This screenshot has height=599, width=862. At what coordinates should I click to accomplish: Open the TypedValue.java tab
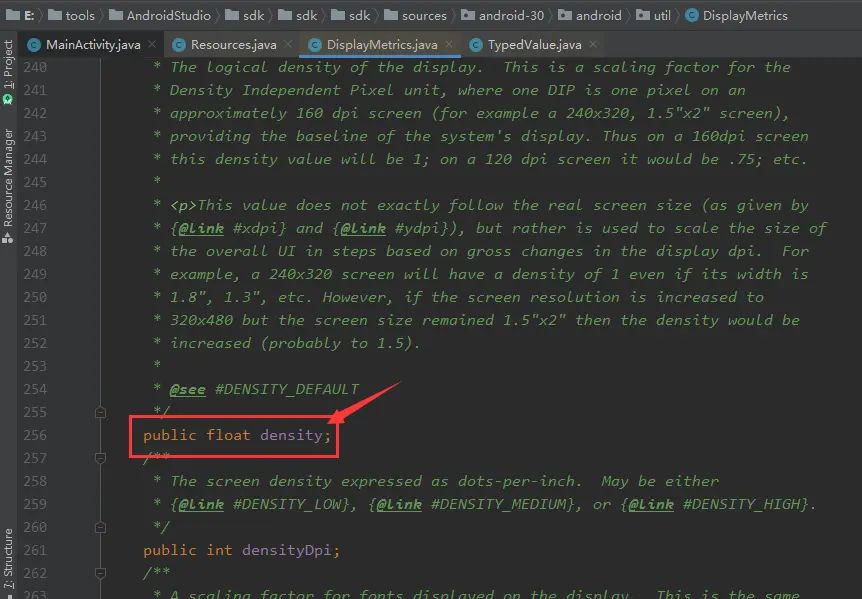pos(534,45)
